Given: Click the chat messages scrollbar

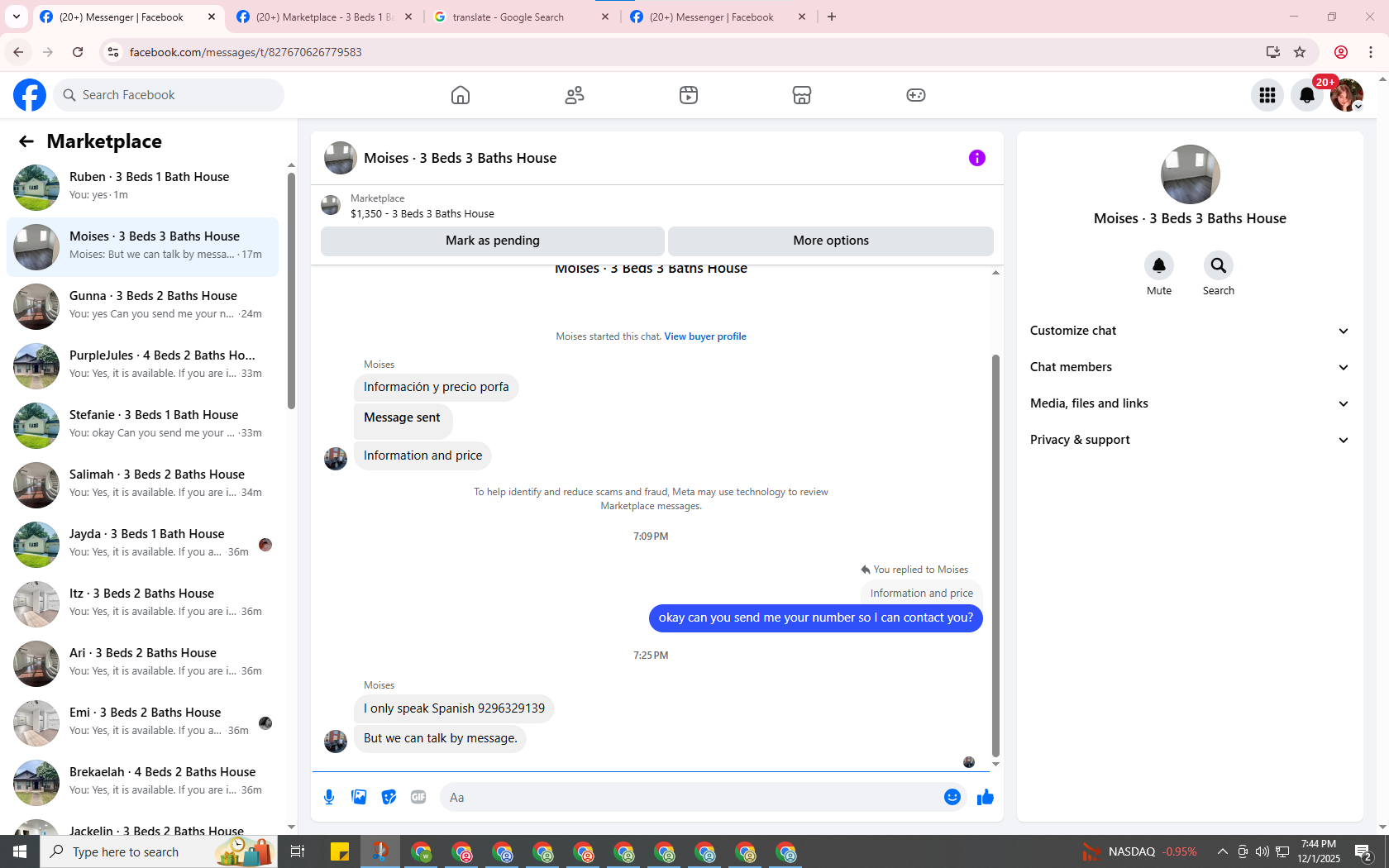Looking at the screenshot, I should [x=995, y=556].
